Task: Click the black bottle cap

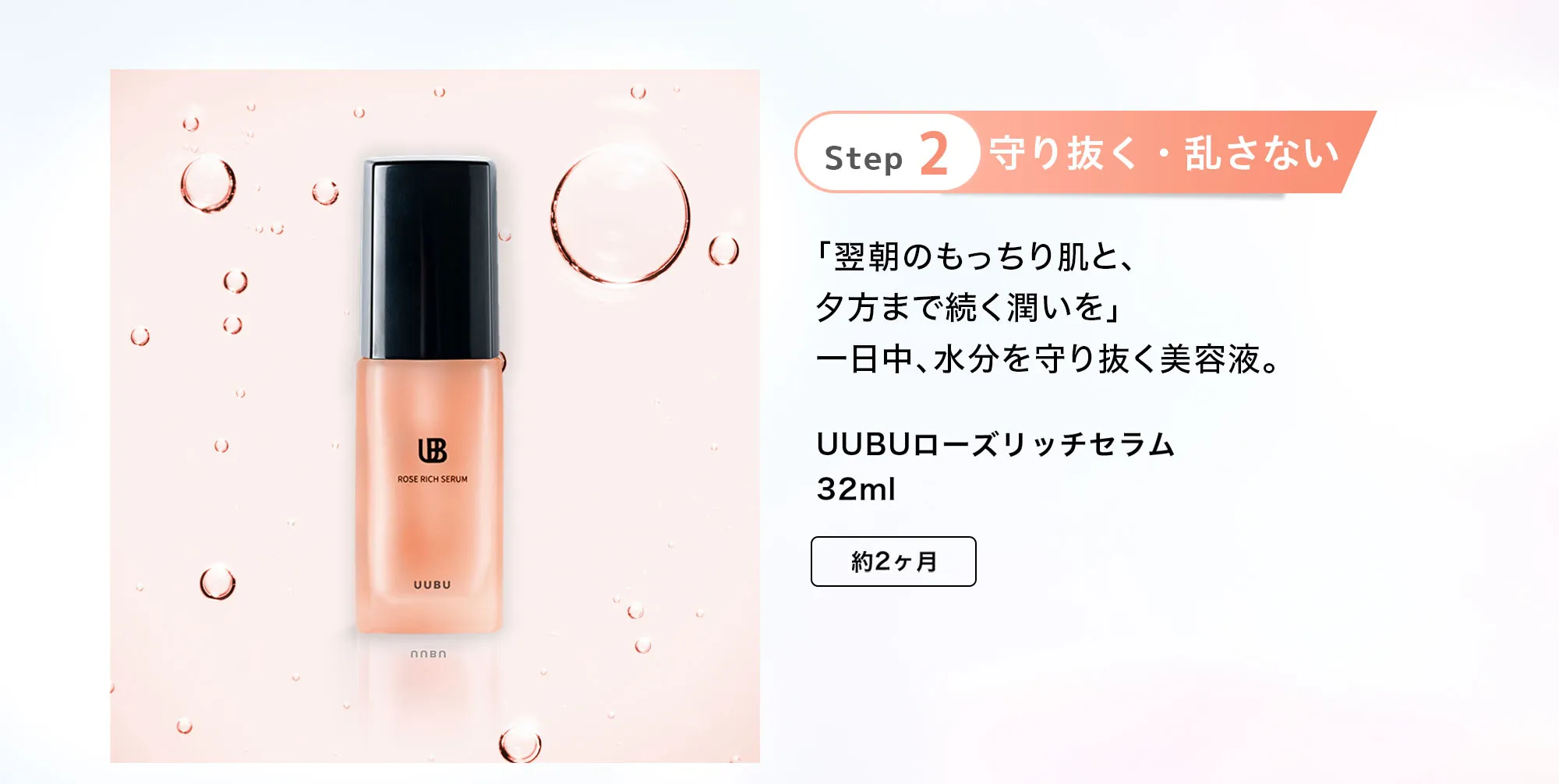Action: pyautogui.click(x=431, y=260)
